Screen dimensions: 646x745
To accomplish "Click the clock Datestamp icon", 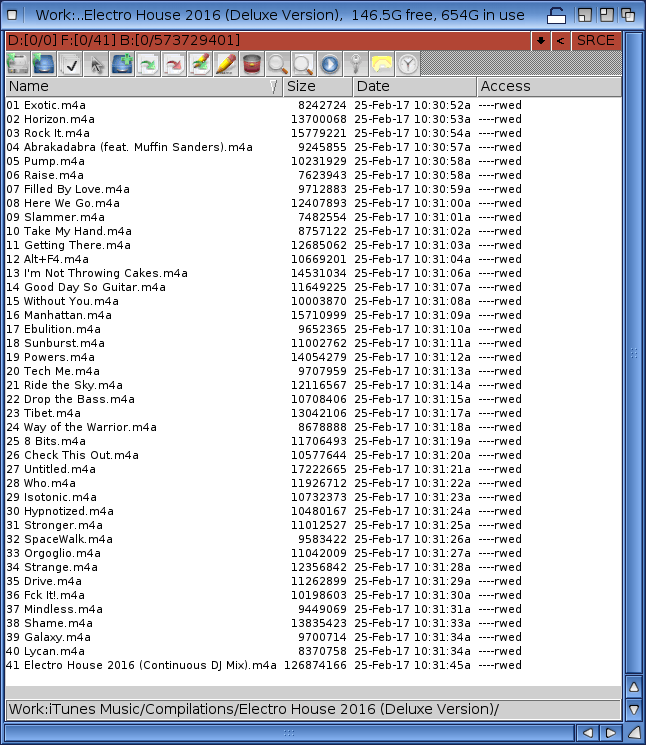I will coord(408,64).
